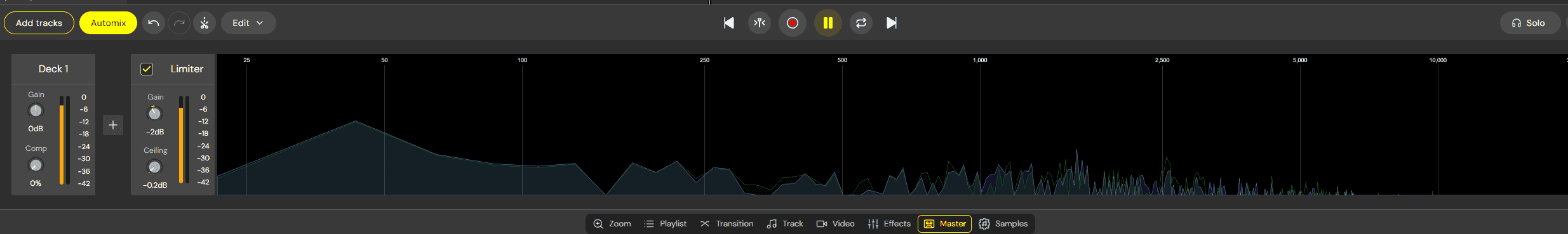The image size is (1568, 234).
Task: Click the Add tracks button
Action: (39, 23)
